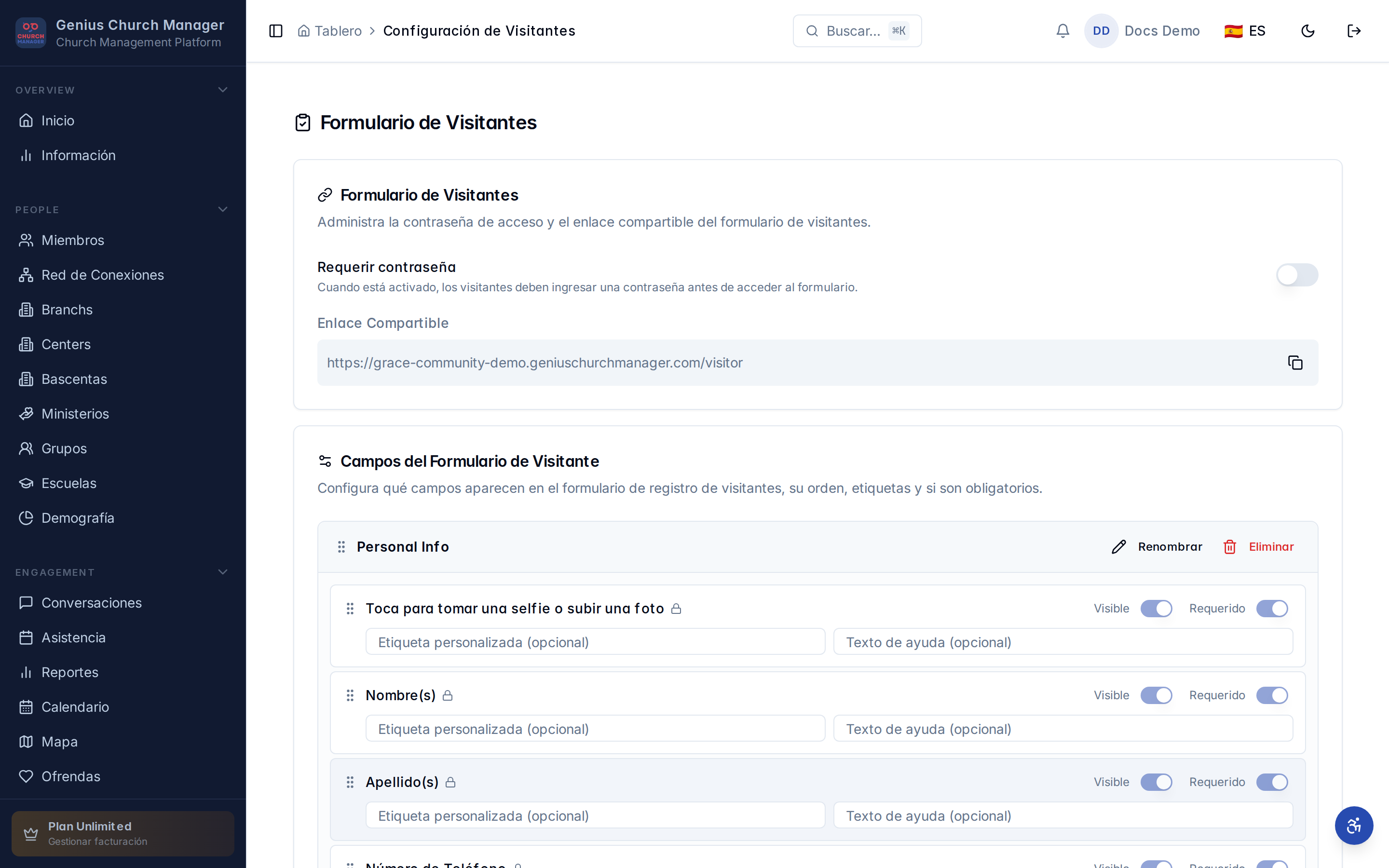Click the lock icon beside selfie field
This screenshot has width=1389, height=868.
pyautogui.click(x=676, y=609)
